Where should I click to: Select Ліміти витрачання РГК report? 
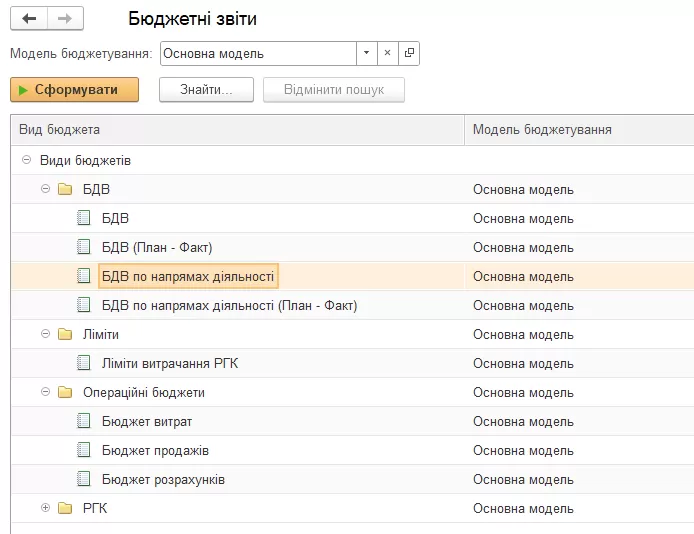(x=170, y=364)
